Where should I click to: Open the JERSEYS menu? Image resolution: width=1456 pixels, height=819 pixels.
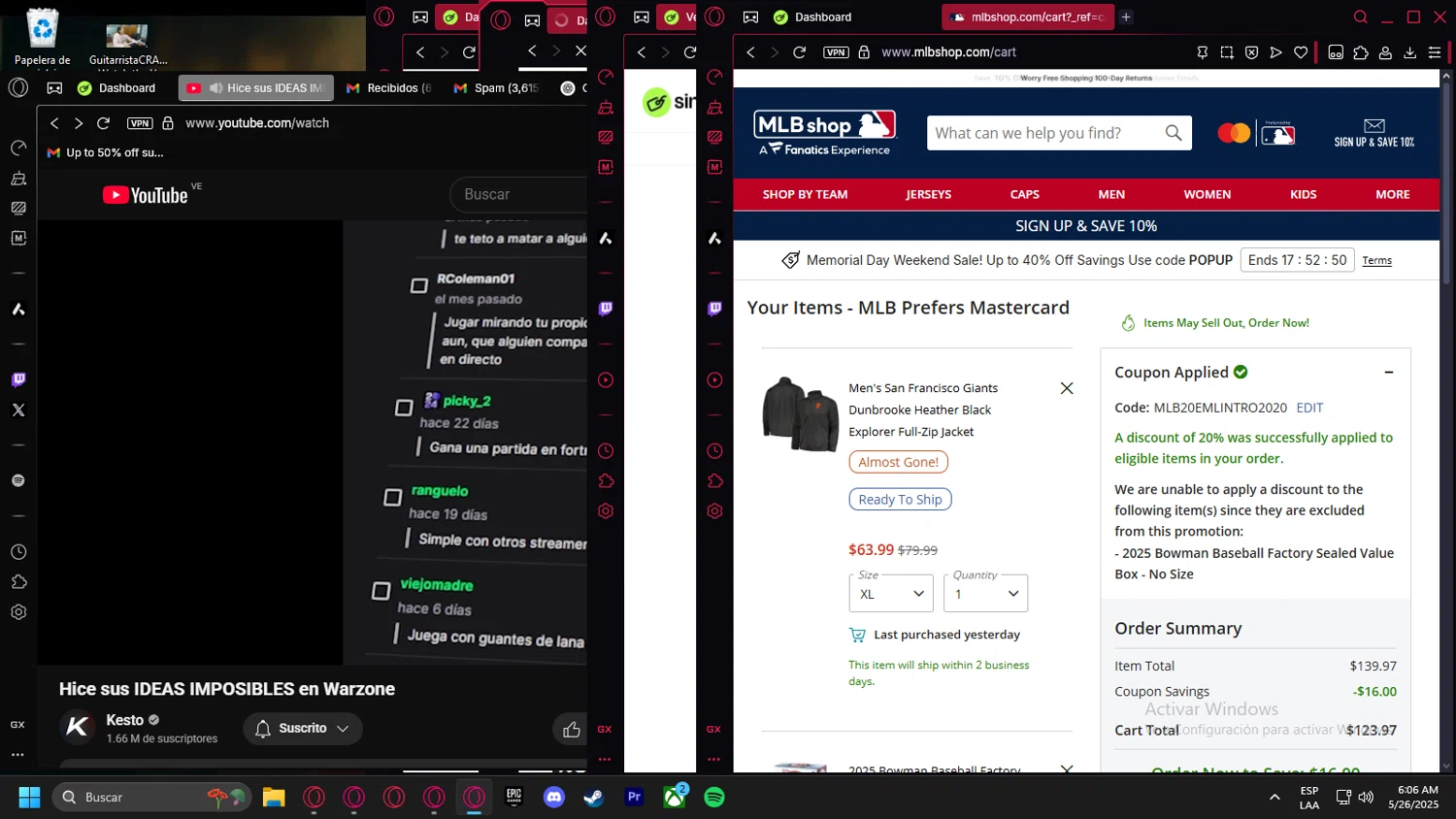point(929,194)
